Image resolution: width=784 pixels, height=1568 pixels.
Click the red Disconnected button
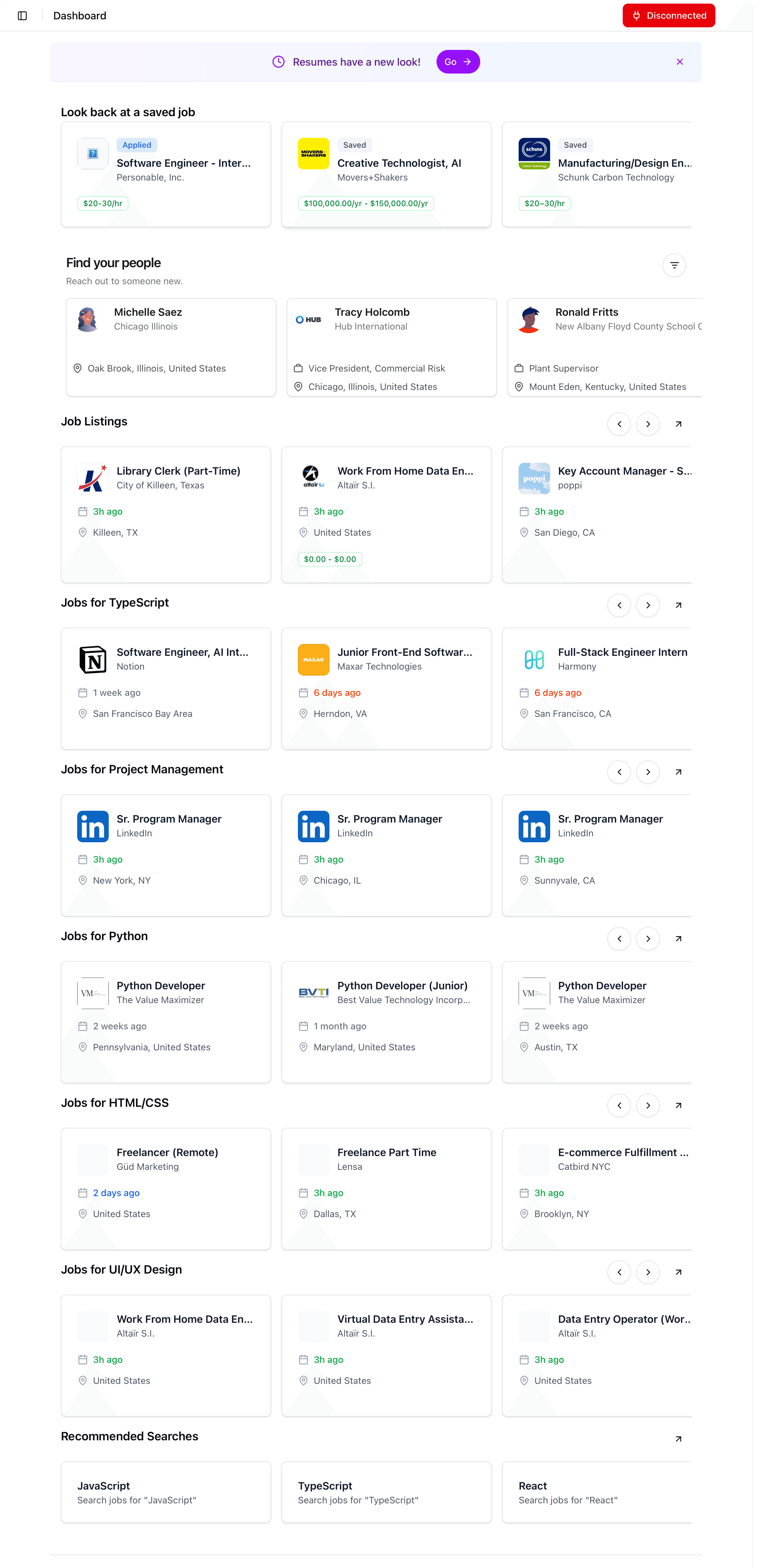pyautogui.click(x=668, y=16)
